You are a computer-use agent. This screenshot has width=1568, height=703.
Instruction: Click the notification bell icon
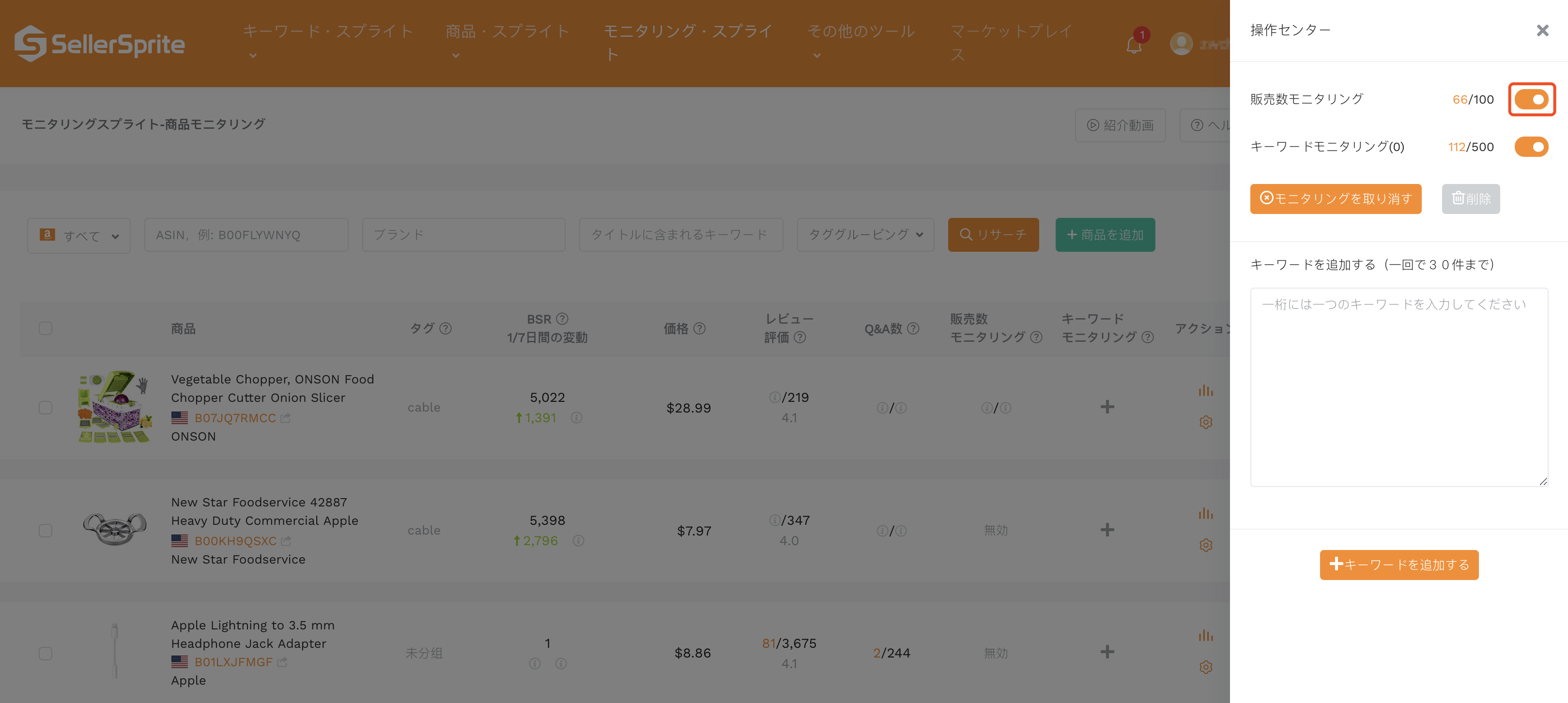pos(1134,45)
